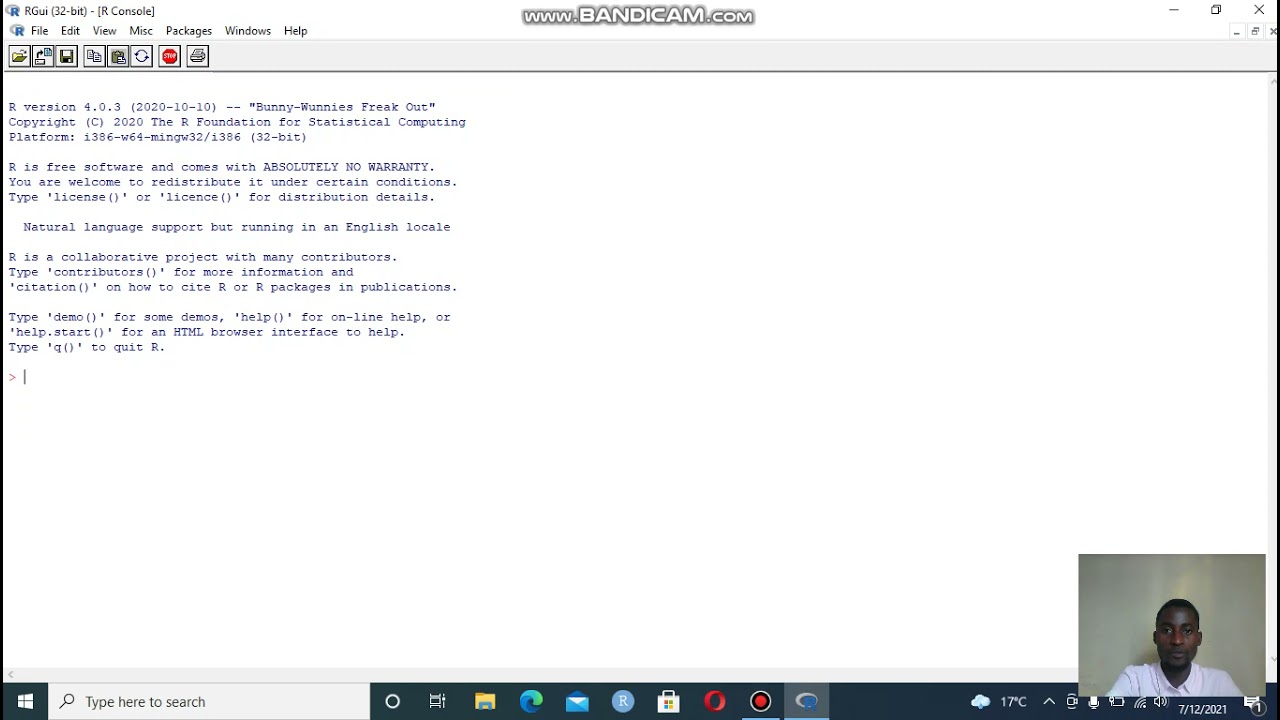Open the Misc menu
Viewport: 1280px width, 720px height.
click(141, 31)
